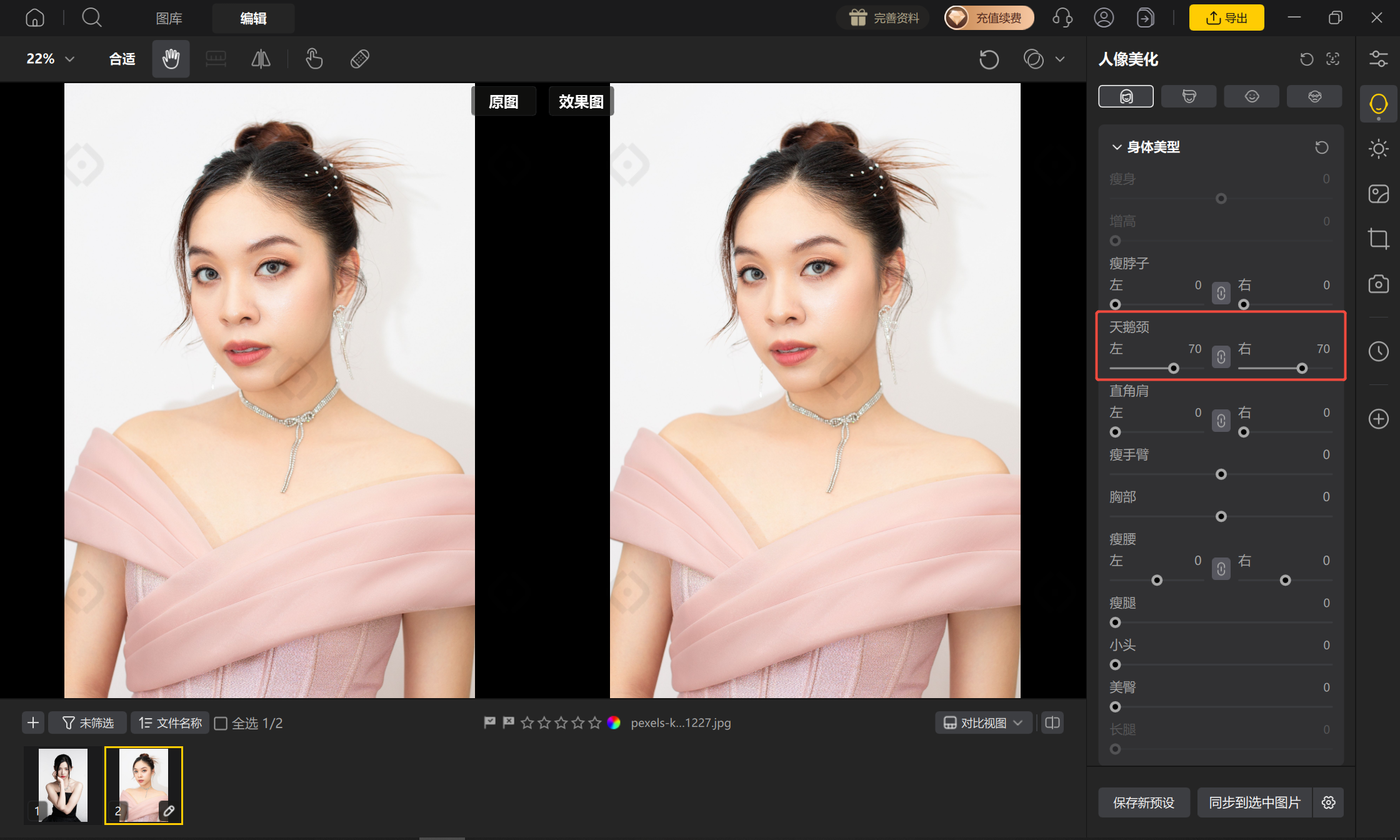
Task: Click the 瘦手臂 slider handle
Action: pyautogui.click(x=1221, y=475)
